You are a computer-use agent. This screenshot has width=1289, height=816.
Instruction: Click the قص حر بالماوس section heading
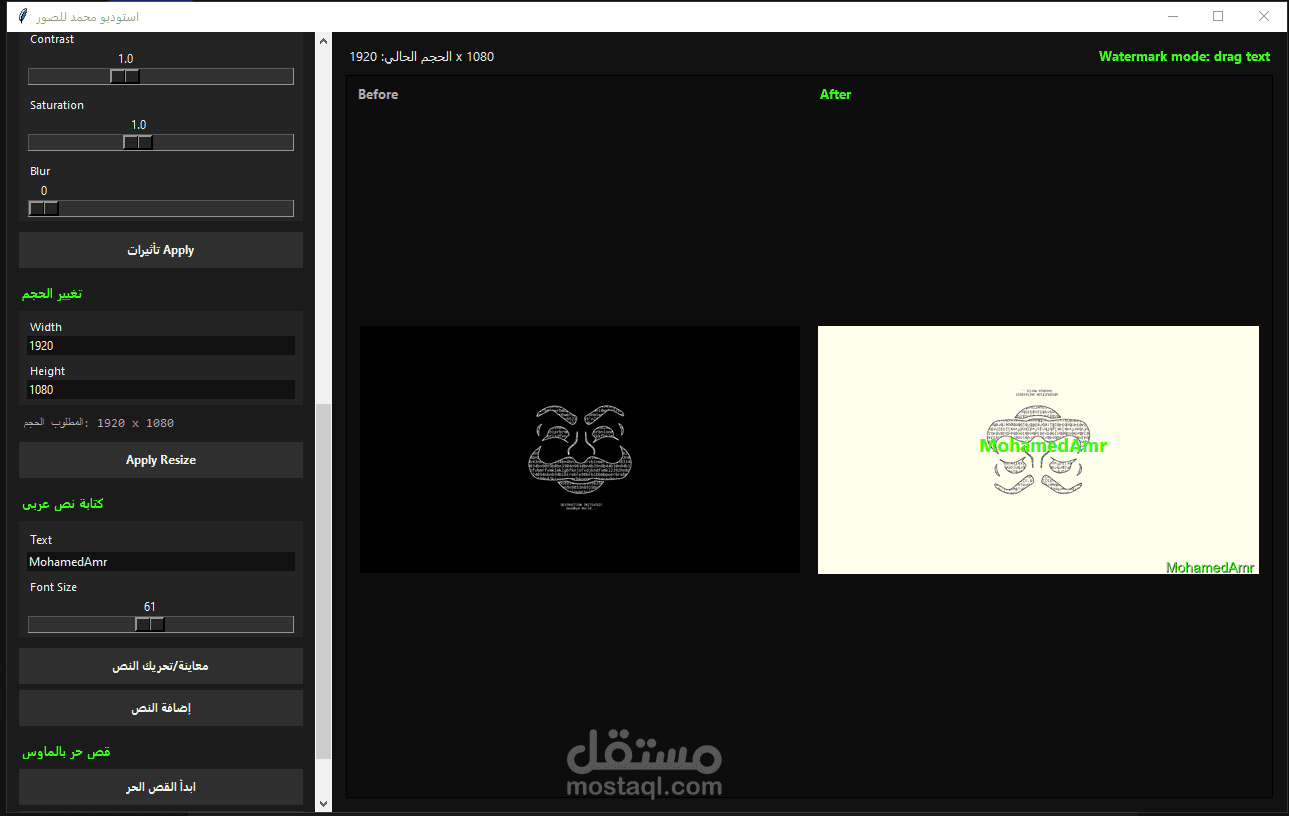pos(66,751)
